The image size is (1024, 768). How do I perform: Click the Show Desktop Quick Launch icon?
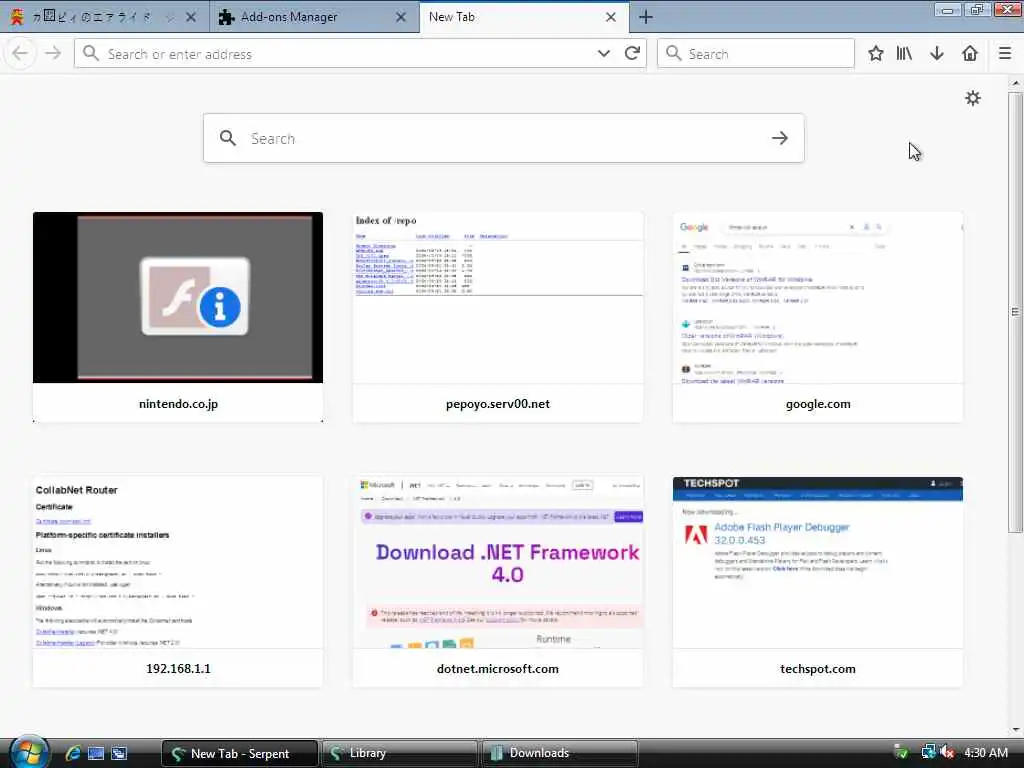96,753
